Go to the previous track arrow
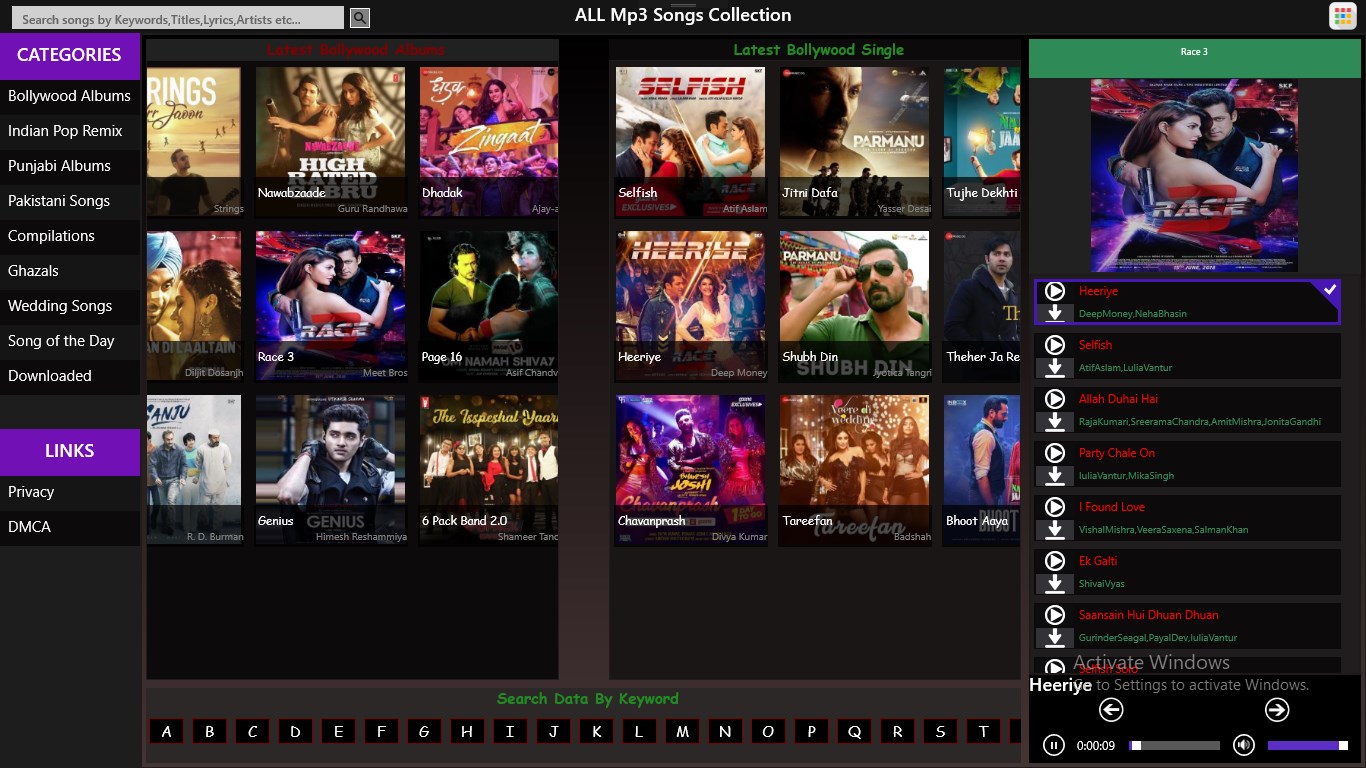The image size is (1366, 768). [1111, 710]
